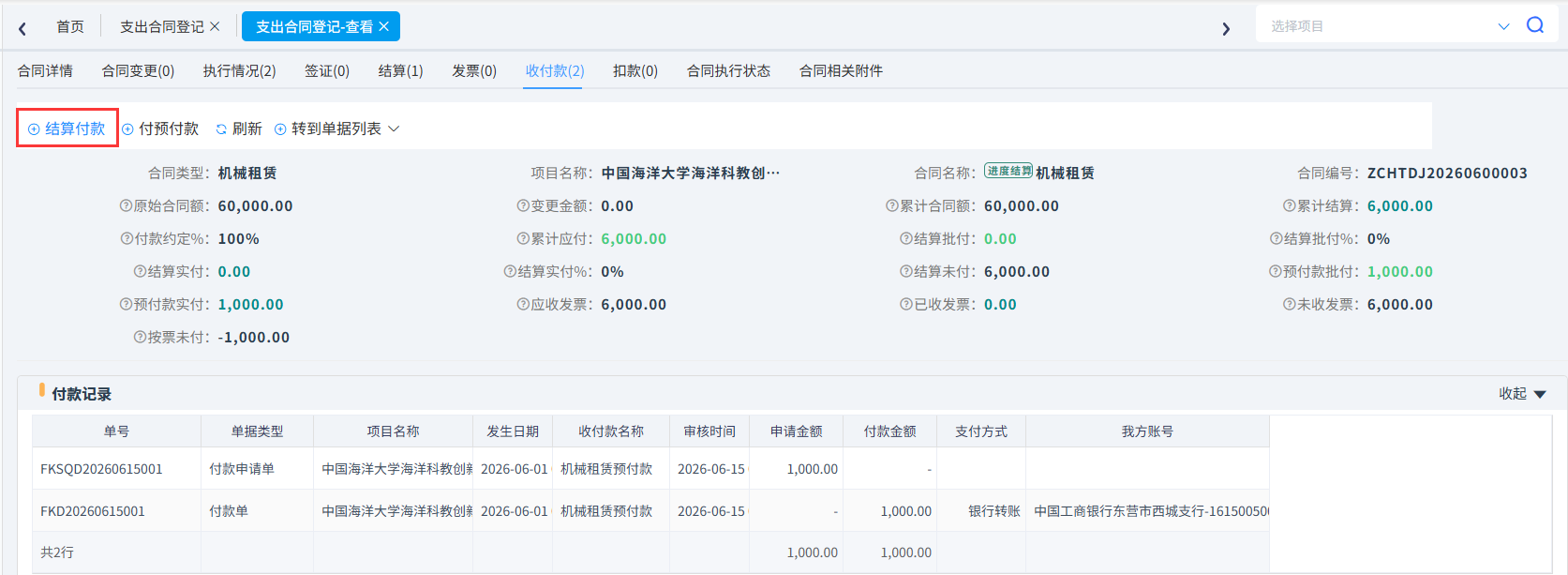Close the 支出合同登记-查看 tab
This screenshot has width=1568, height=575.
pos(383,26)
